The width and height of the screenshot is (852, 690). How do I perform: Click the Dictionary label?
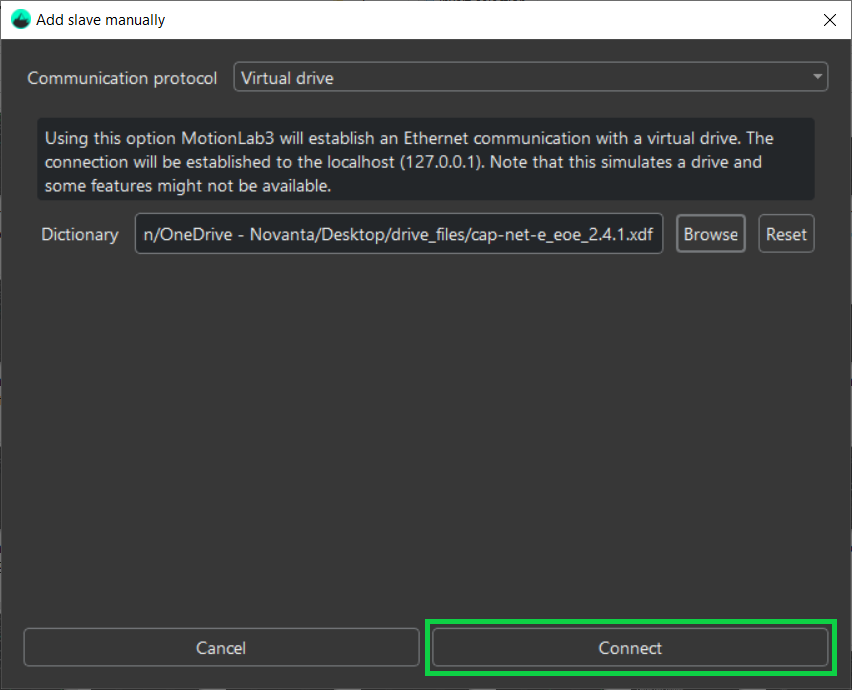[80, 235]
